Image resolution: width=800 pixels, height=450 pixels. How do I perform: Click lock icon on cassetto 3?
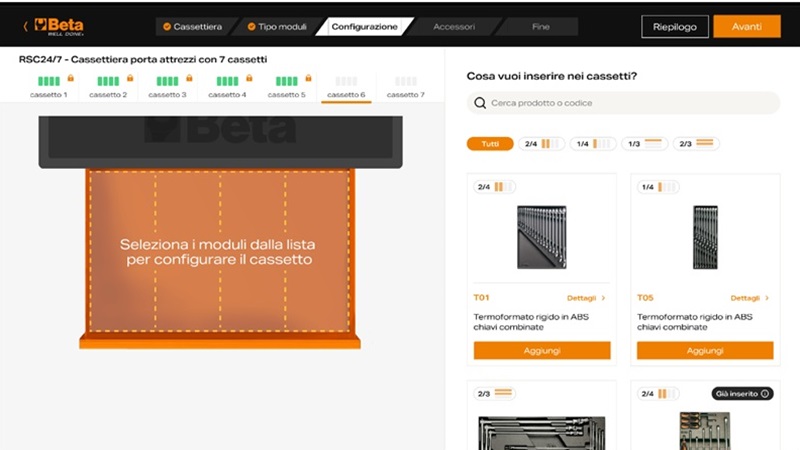tap(189, 78)
